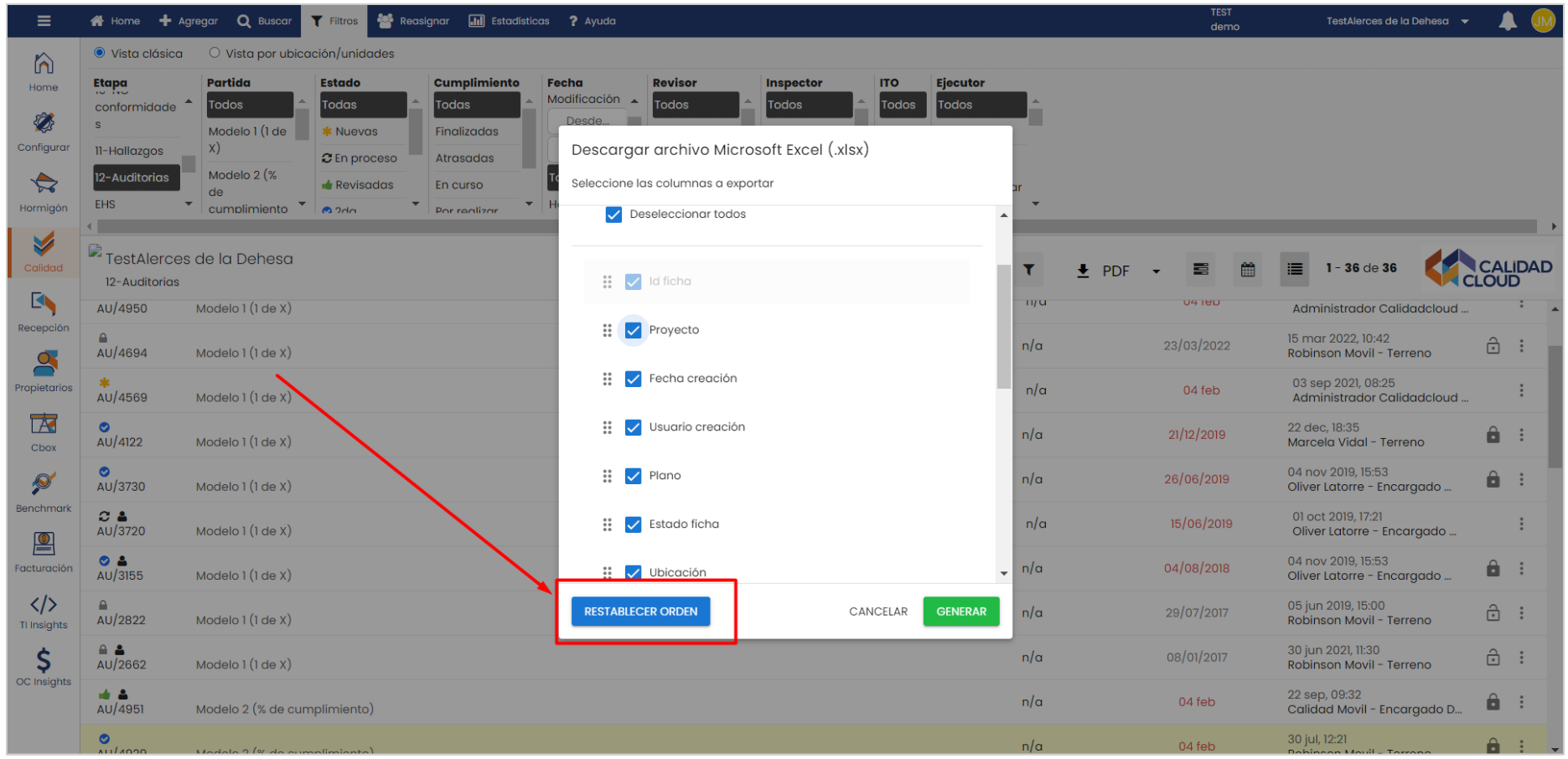Open the Estadísticas menu

[x=509, y=21]
